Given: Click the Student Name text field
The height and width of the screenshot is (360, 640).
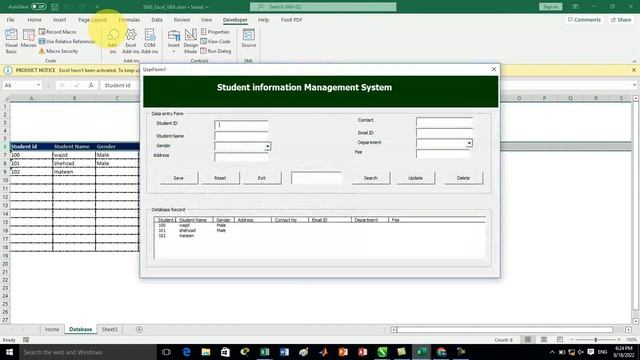Looking at the screenshot, I should tap(241, 136).
